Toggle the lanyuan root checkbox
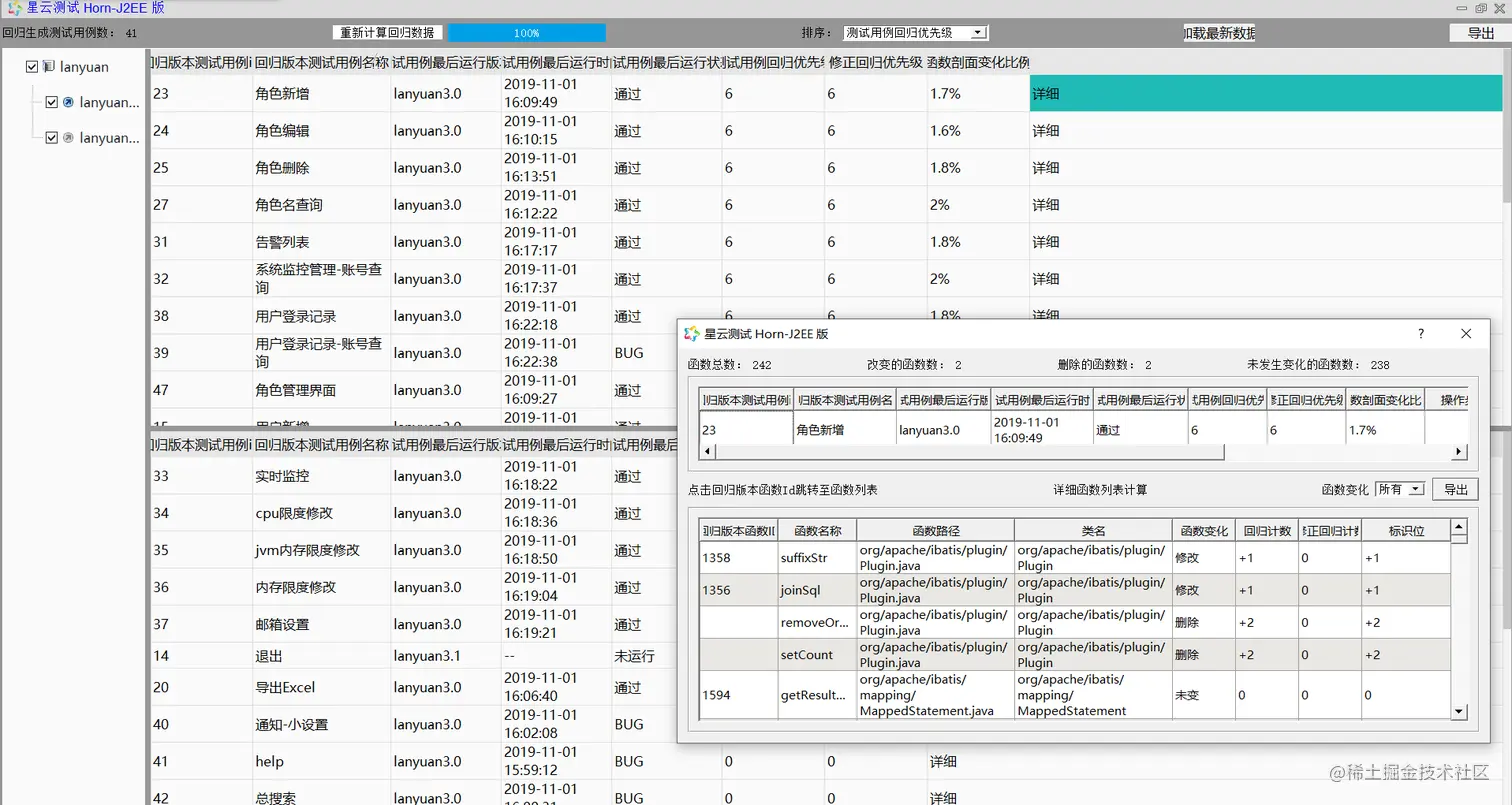Image resolution: width=1512 pixels, height=805 pixels. [x=32, y=67]
